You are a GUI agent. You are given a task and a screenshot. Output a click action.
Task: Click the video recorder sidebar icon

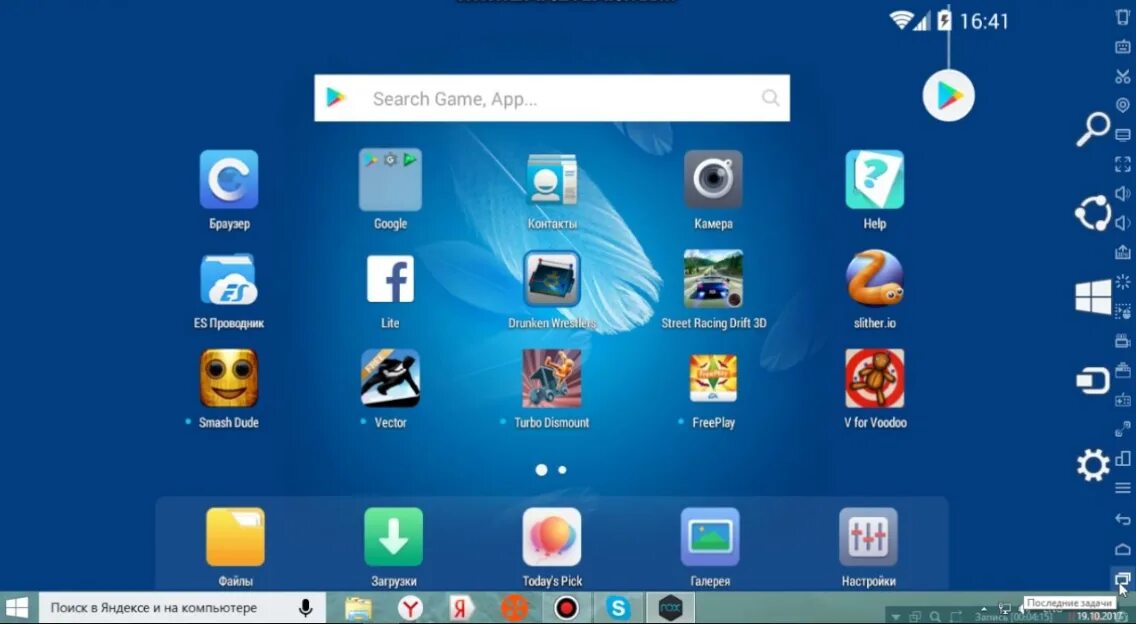coord(1122,341)
